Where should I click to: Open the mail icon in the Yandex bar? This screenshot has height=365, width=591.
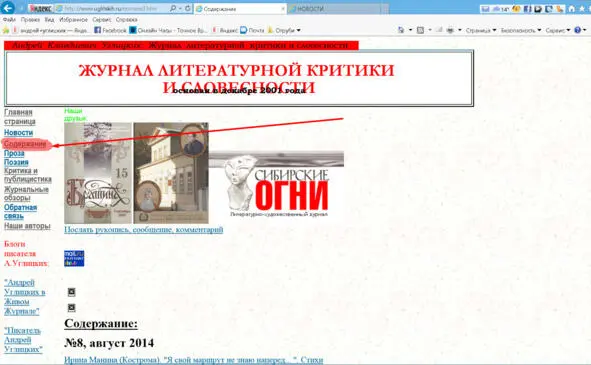[x=485, y=9]
